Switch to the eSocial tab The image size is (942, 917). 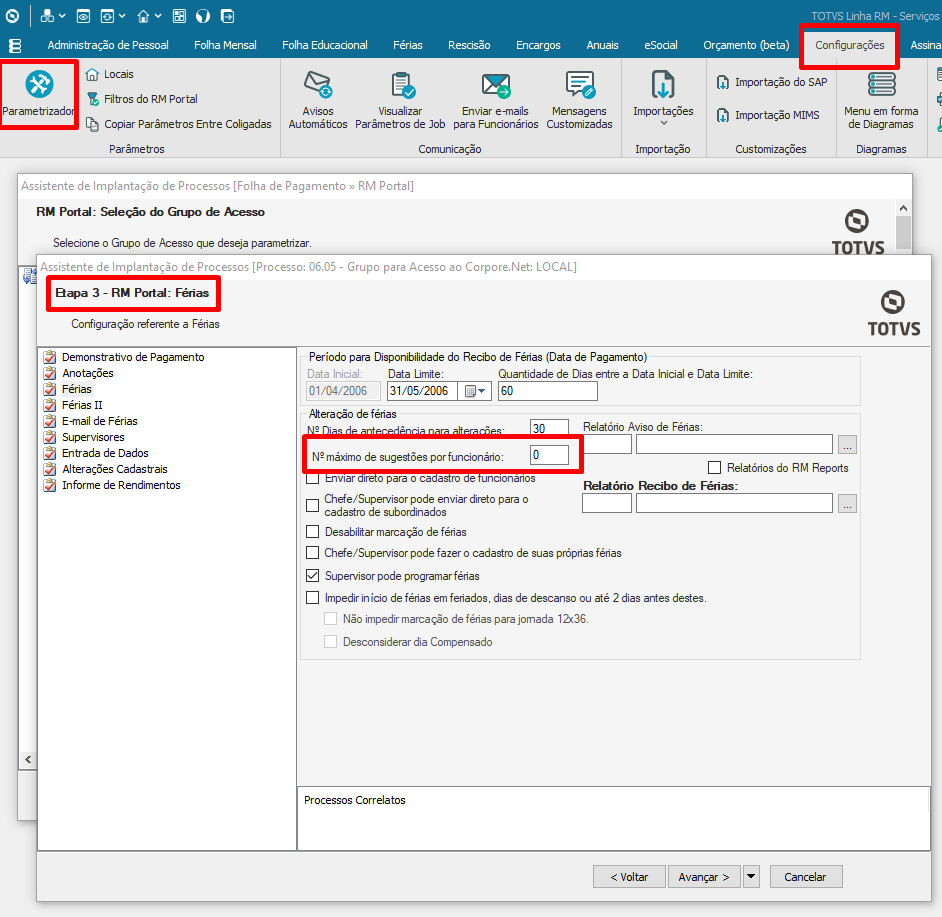click(661, 45)
